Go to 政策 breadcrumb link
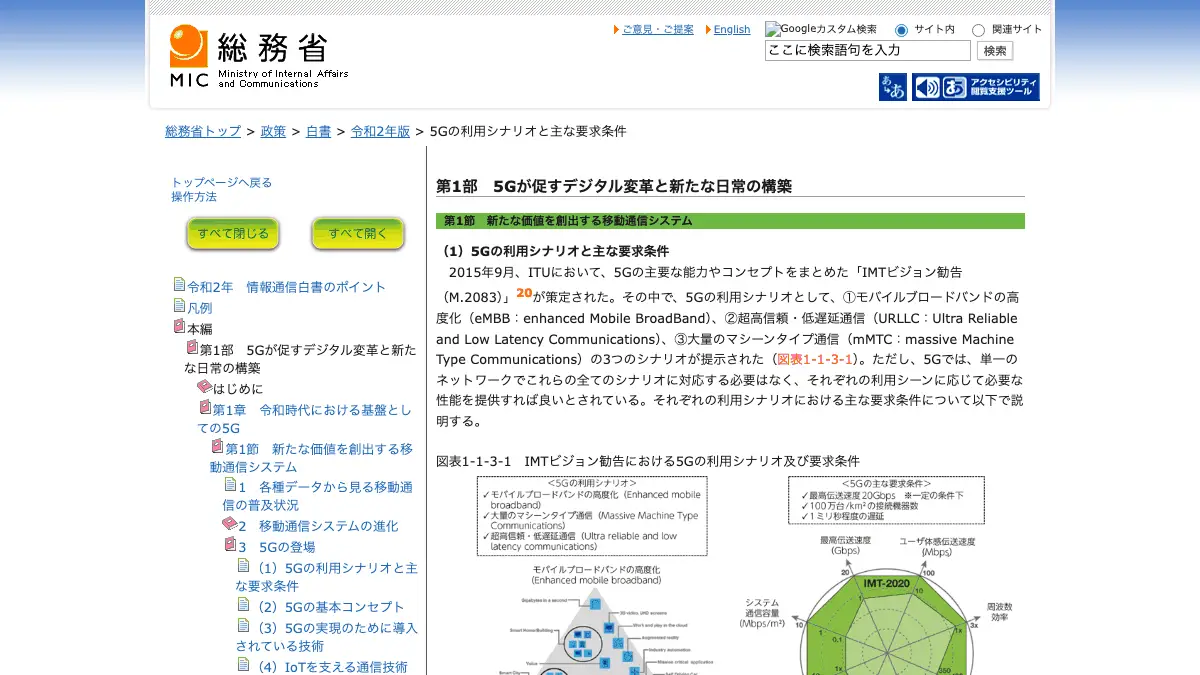The height and width of the screenshot is (675, 1200). (x=273, y=131)
